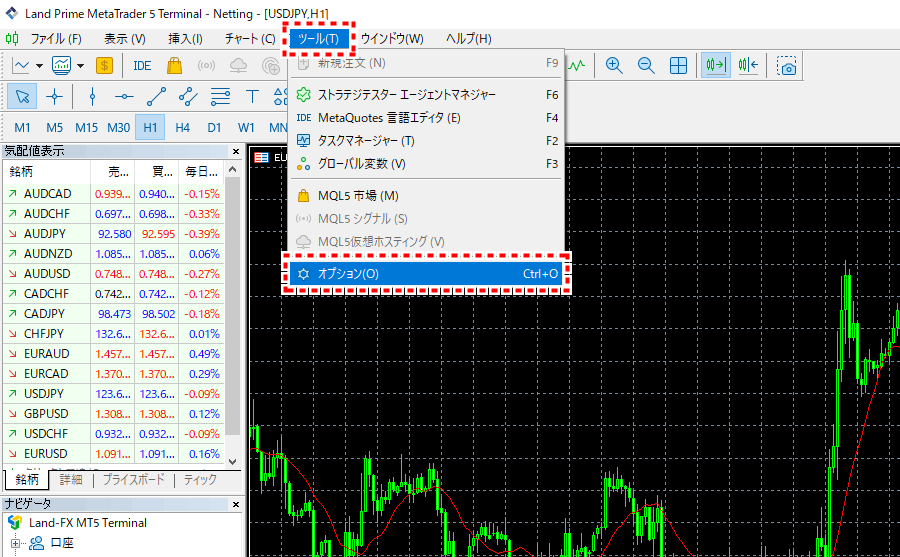
Task: Expand the template dropdown arrow
Action: point(80,65)
